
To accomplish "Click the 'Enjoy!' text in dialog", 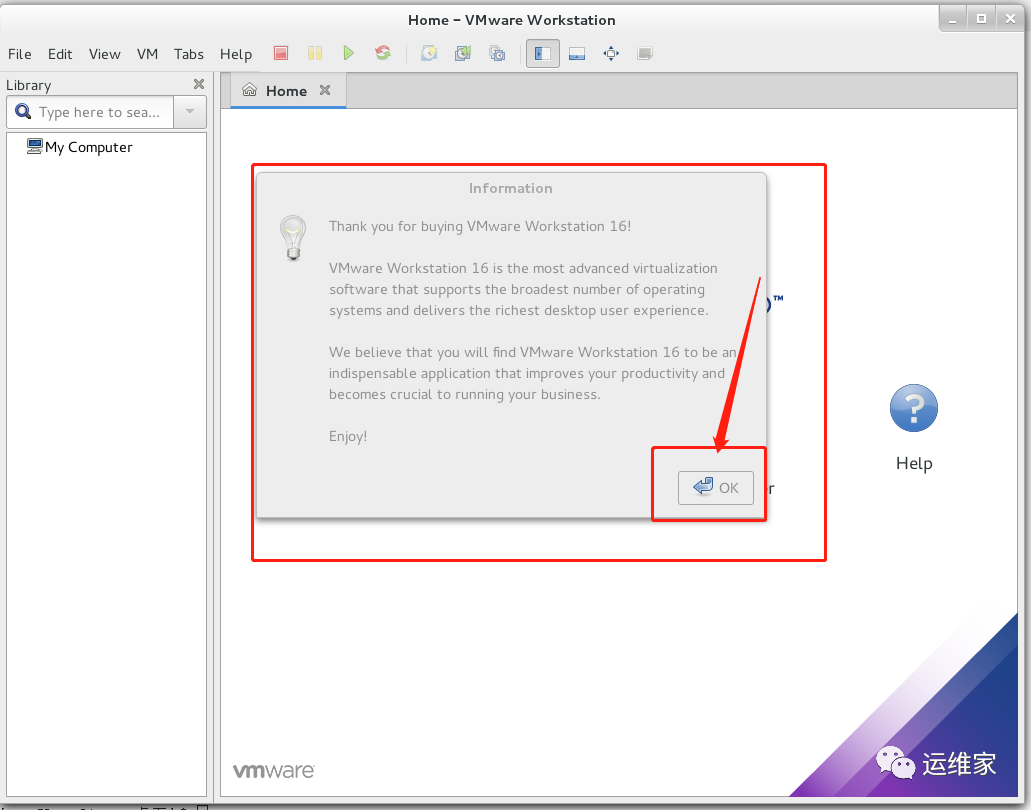I will (348, 437).
